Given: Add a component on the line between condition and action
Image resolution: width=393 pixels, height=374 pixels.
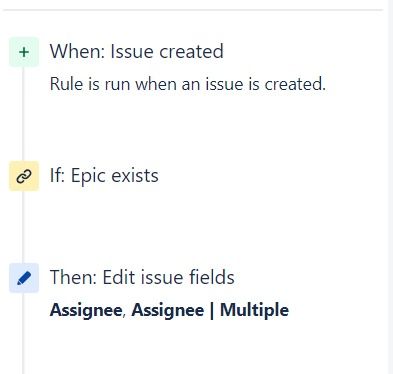Looking at the screenshot, I should click(x=23, y=227).
